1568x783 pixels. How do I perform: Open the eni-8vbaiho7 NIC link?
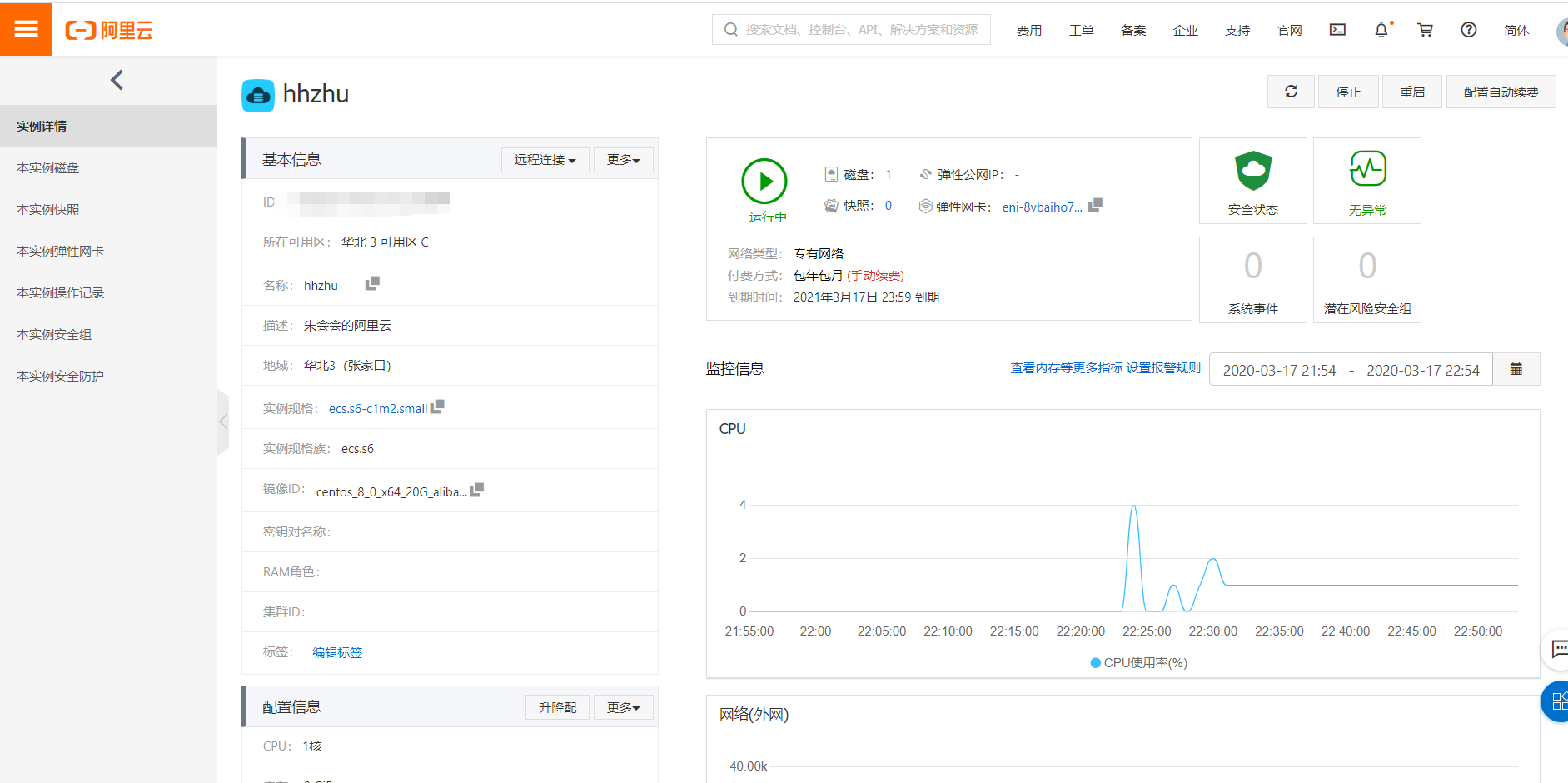[1042, 207]
